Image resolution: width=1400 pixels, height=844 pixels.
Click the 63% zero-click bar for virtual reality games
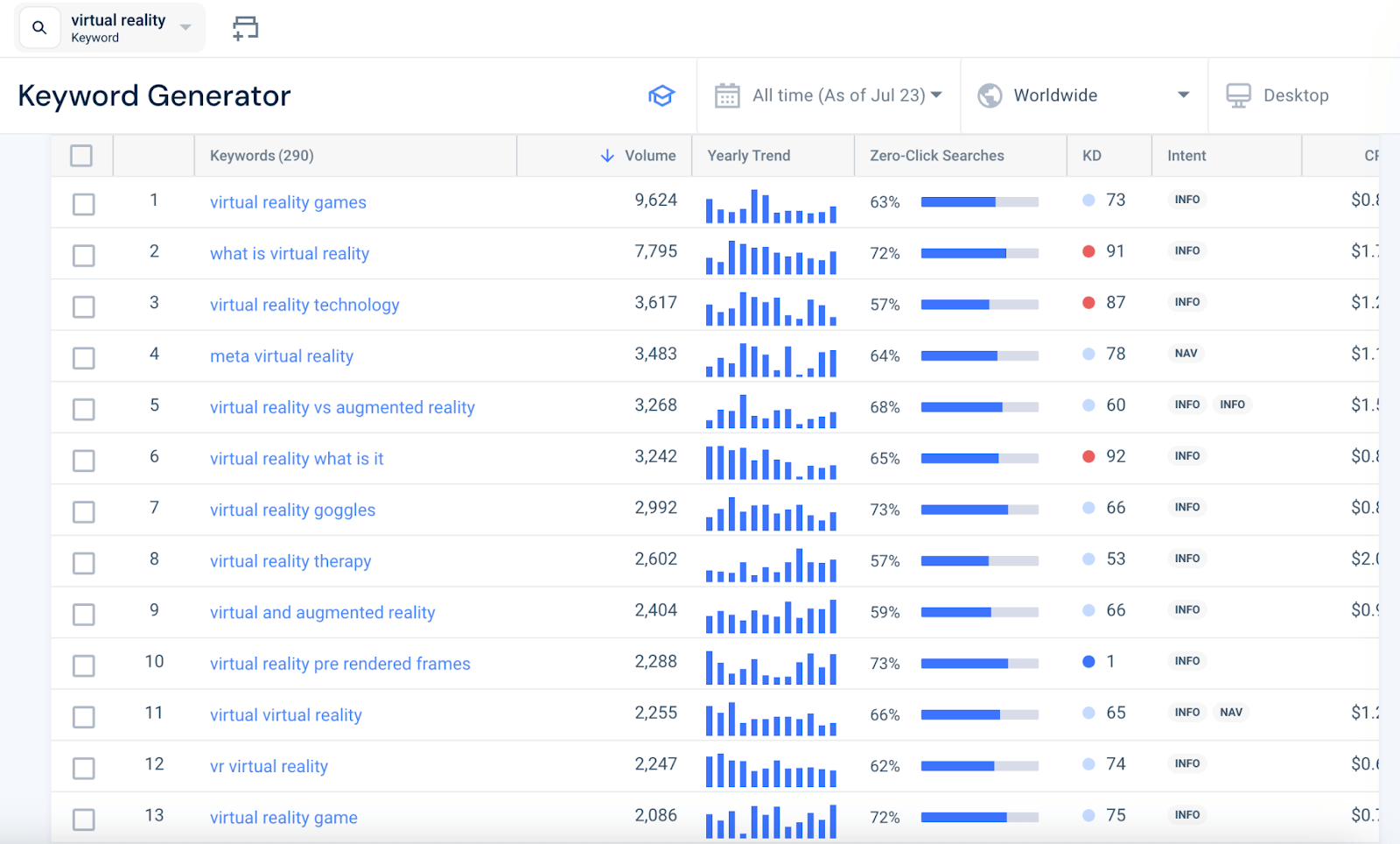pyautogui.click(x=980, y=202)
